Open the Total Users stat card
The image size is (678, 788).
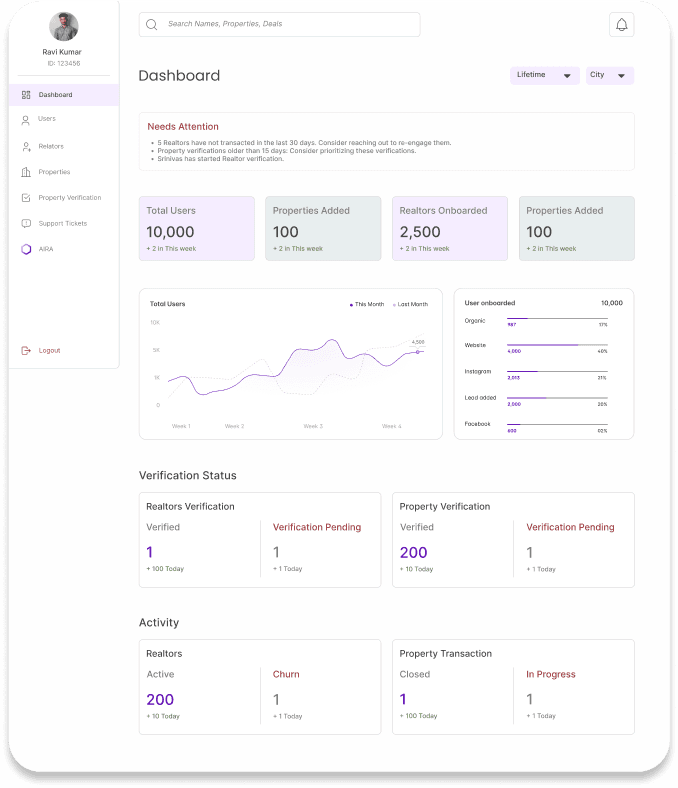[197, 228]
